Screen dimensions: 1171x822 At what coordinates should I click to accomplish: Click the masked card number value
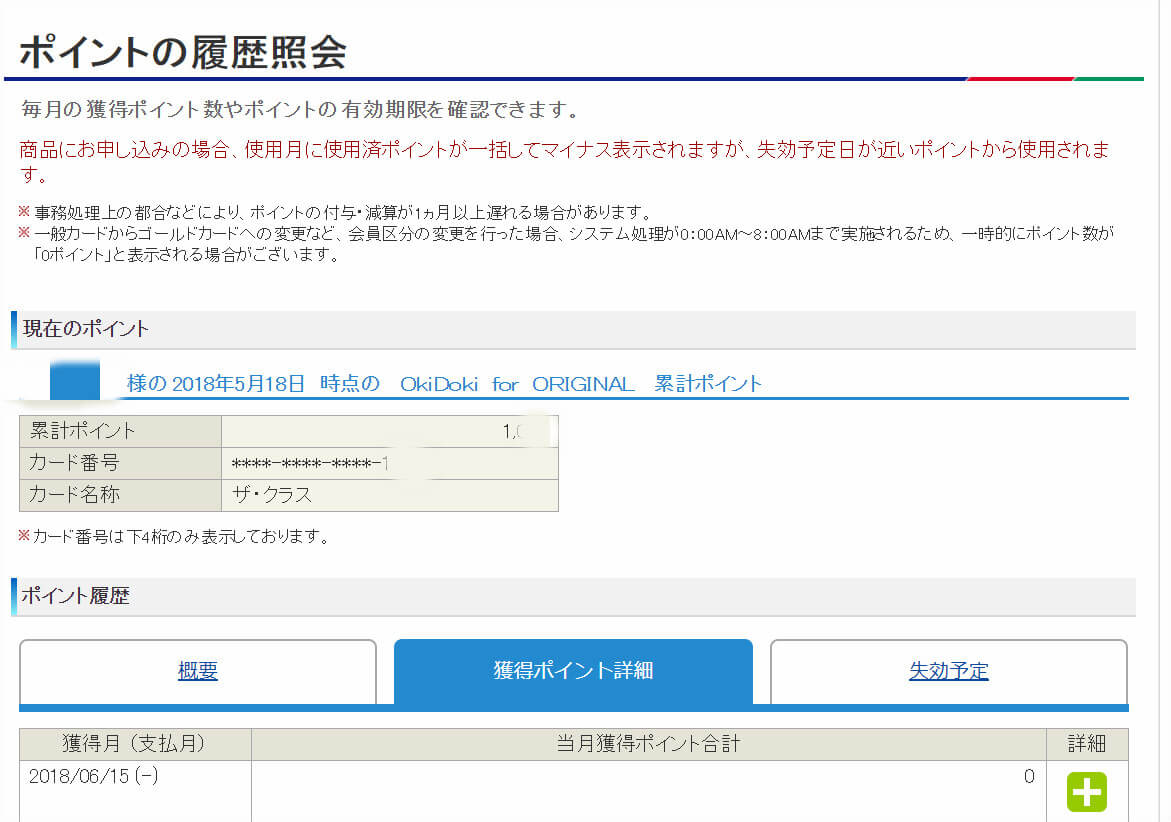tap(310, 464)
